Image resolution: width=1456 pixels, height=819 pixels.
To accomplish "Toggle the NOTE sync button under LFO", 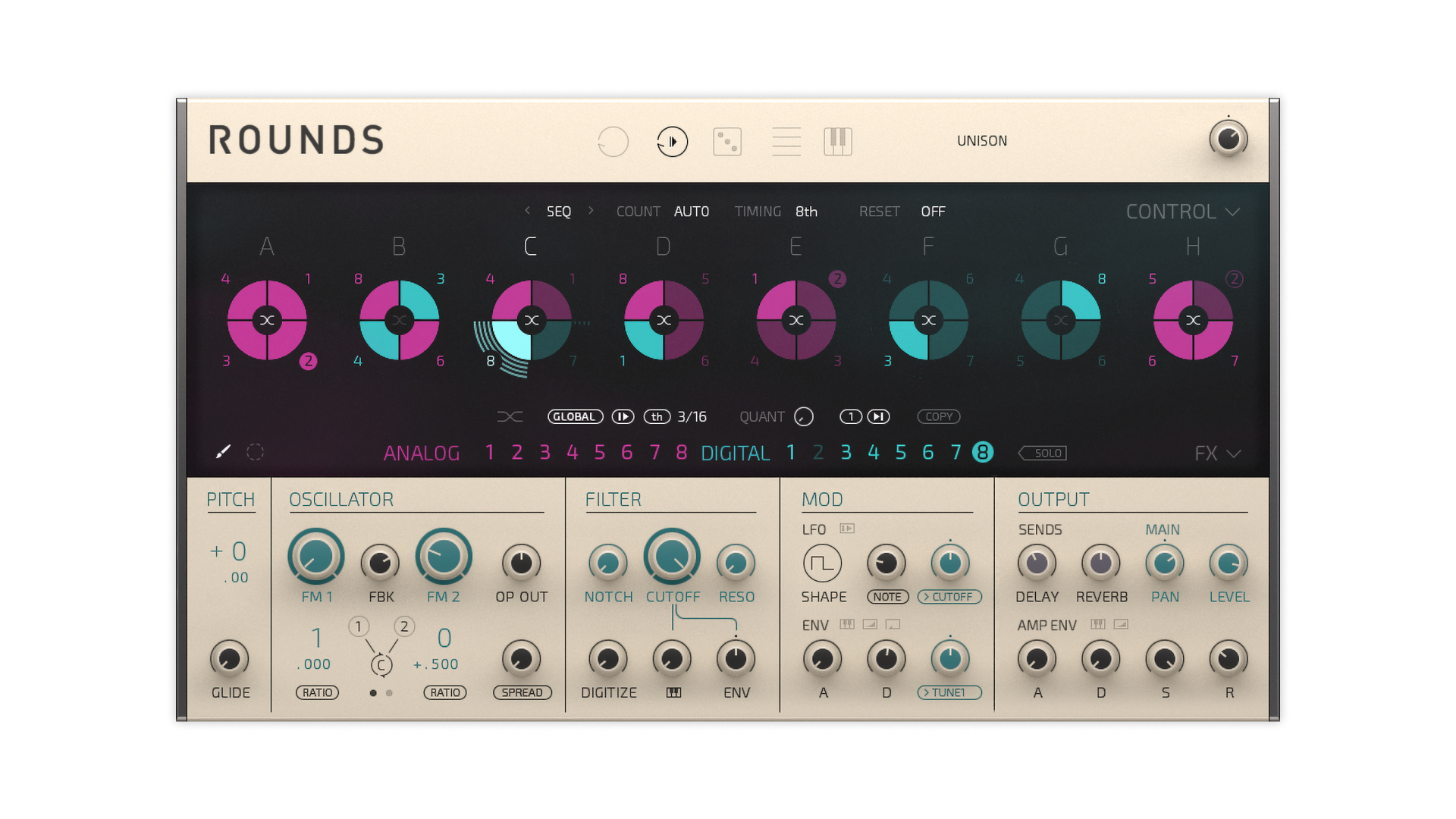I will [x=886, y=597].
